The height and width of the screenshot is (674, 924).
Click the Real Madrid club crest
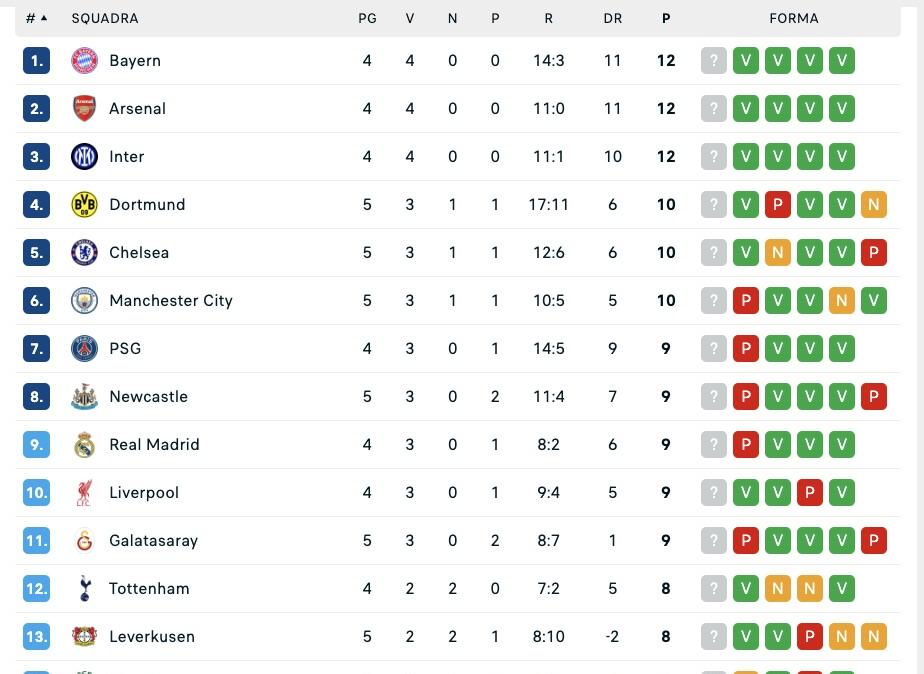pyautogui.click(x=85, y=444)
